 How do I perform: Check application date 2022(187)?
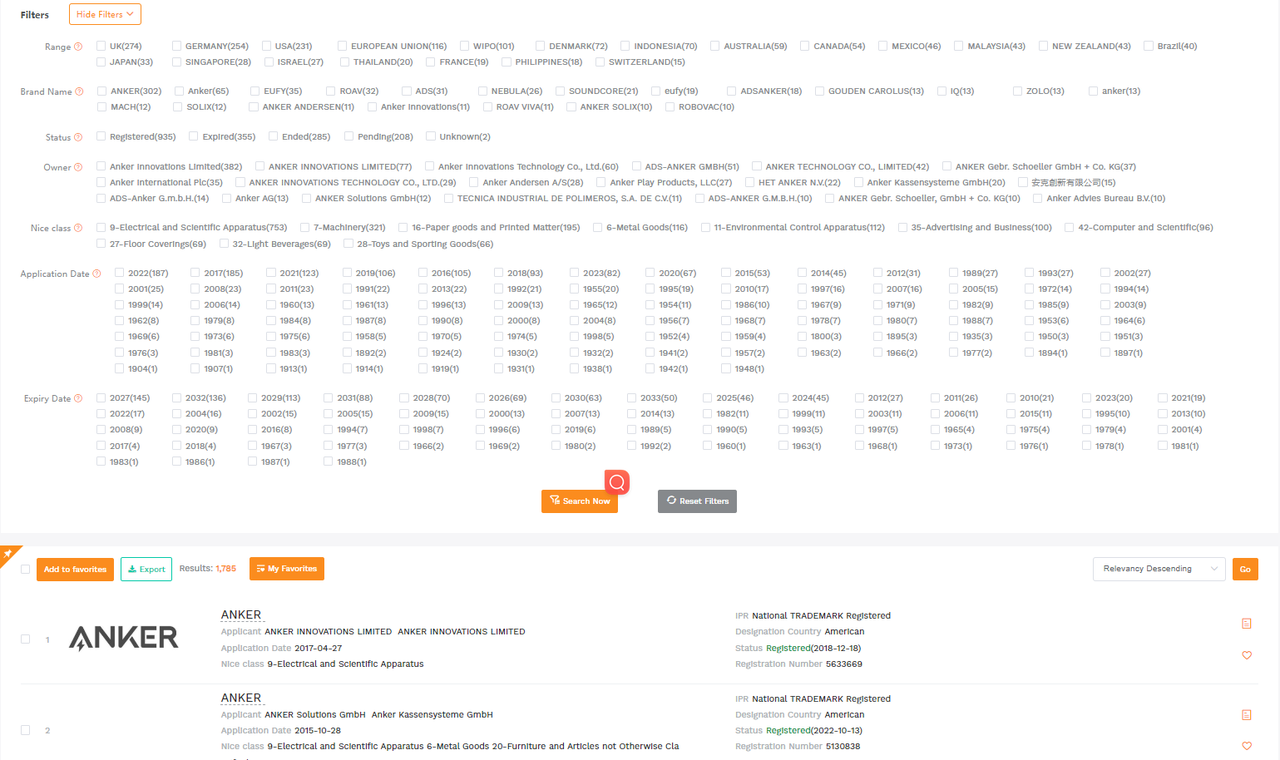pos(120,273)
